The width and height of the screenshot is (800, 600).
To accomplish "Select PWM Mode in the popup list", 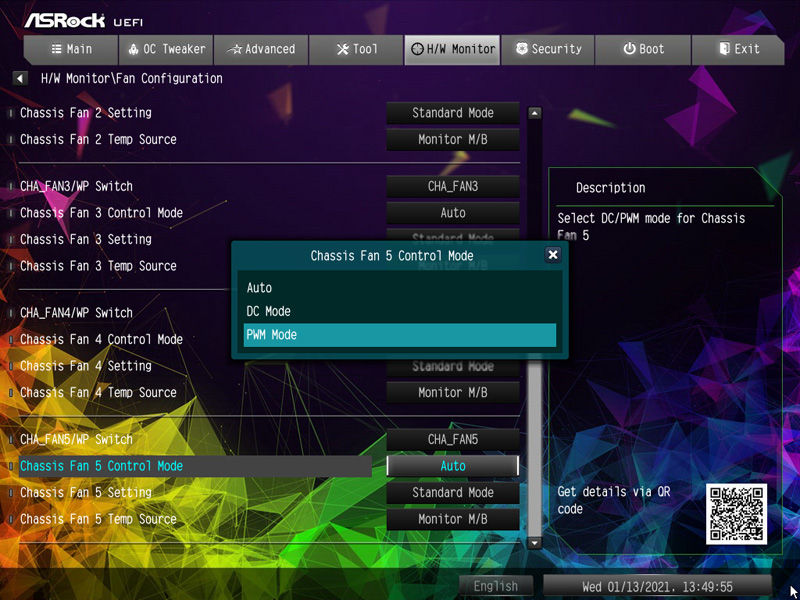I will [399, 335].
